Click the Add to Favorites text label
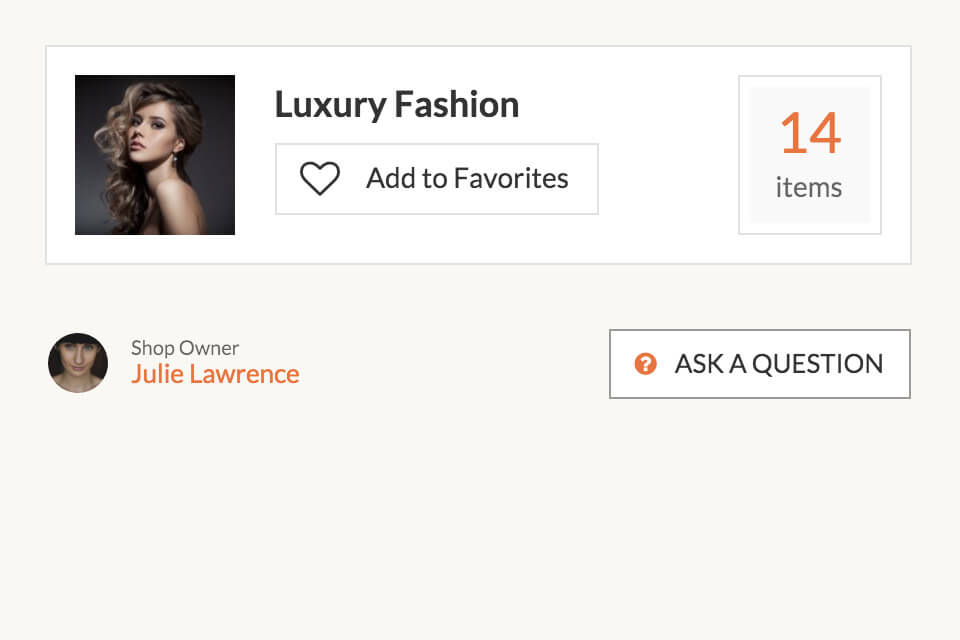The width and height of the screenshot is (960, 640). pyautogui.click(x=467, y=178)
